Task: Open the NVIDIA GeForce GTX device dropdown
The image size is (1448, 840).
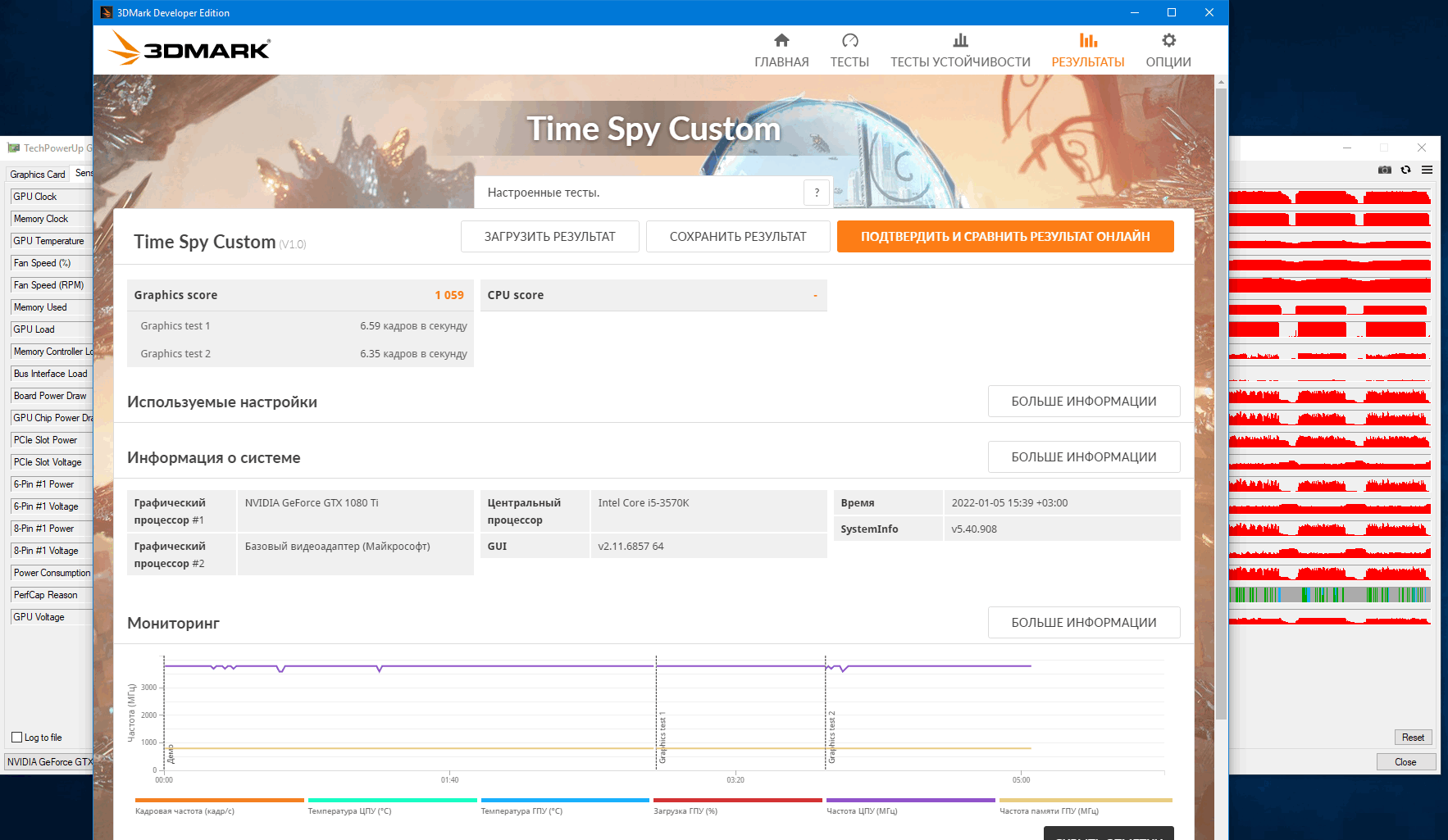Action: point(49,762)
